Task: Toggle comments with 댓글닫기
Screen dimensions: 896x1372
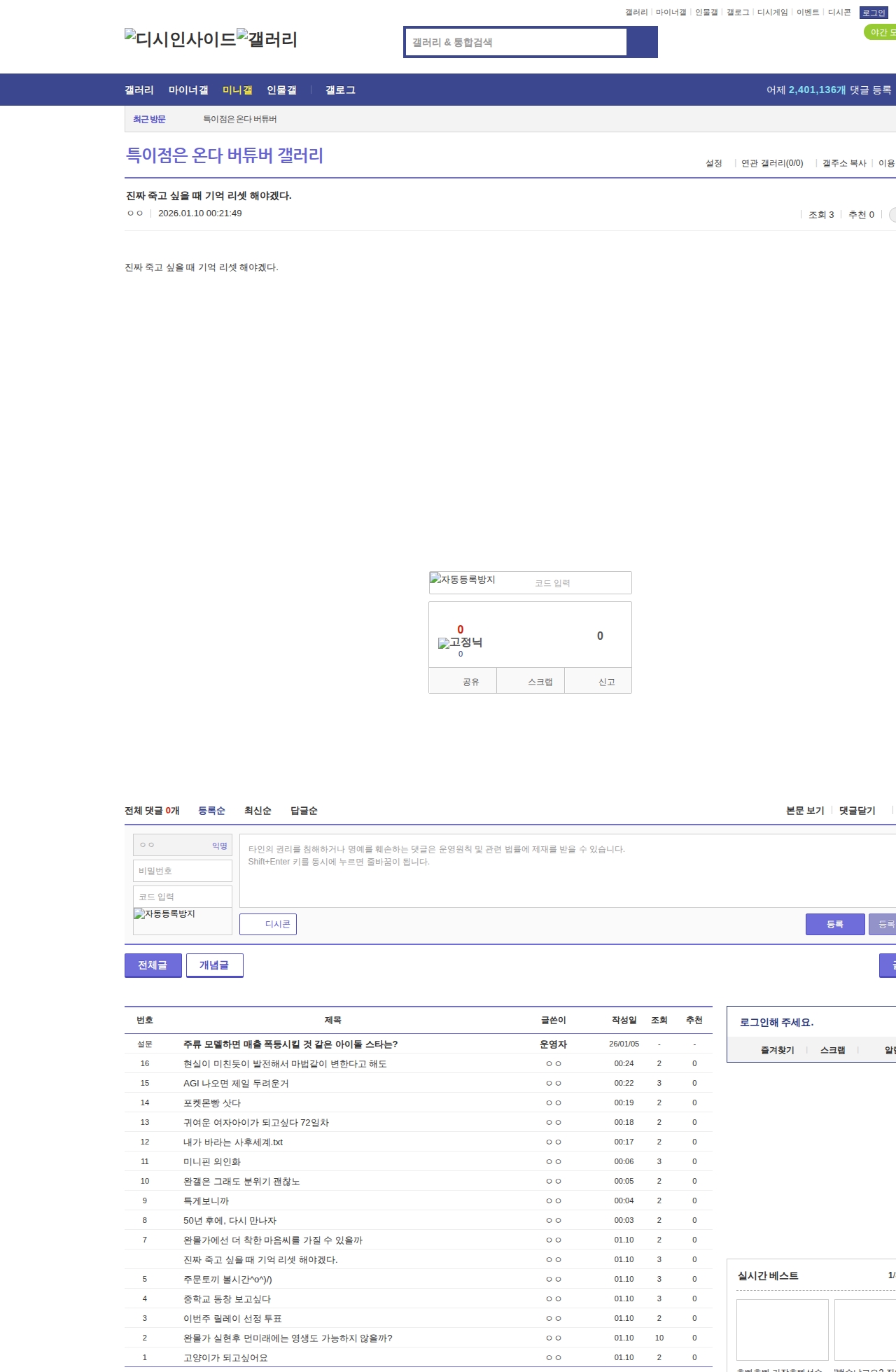Action: click(857, 811)
